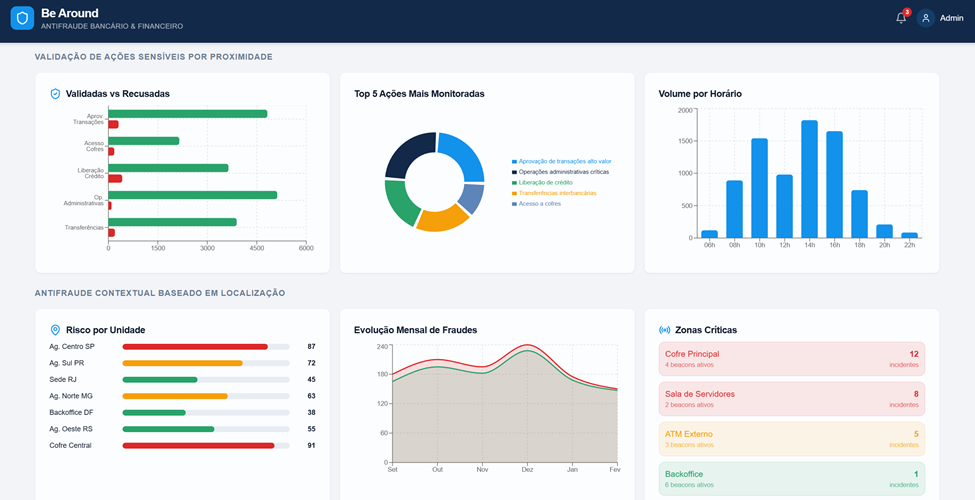975x500 pixels.
Task: Click the incident count 12 on Cofre Principal
Action: tap(913, 354)
